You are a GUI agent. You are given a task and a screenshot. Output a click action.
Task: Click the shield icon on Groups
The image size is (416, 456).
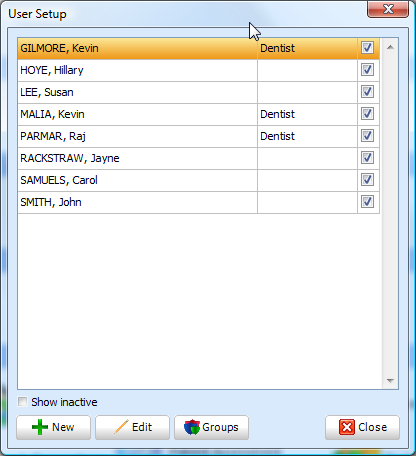coord(192,427)
